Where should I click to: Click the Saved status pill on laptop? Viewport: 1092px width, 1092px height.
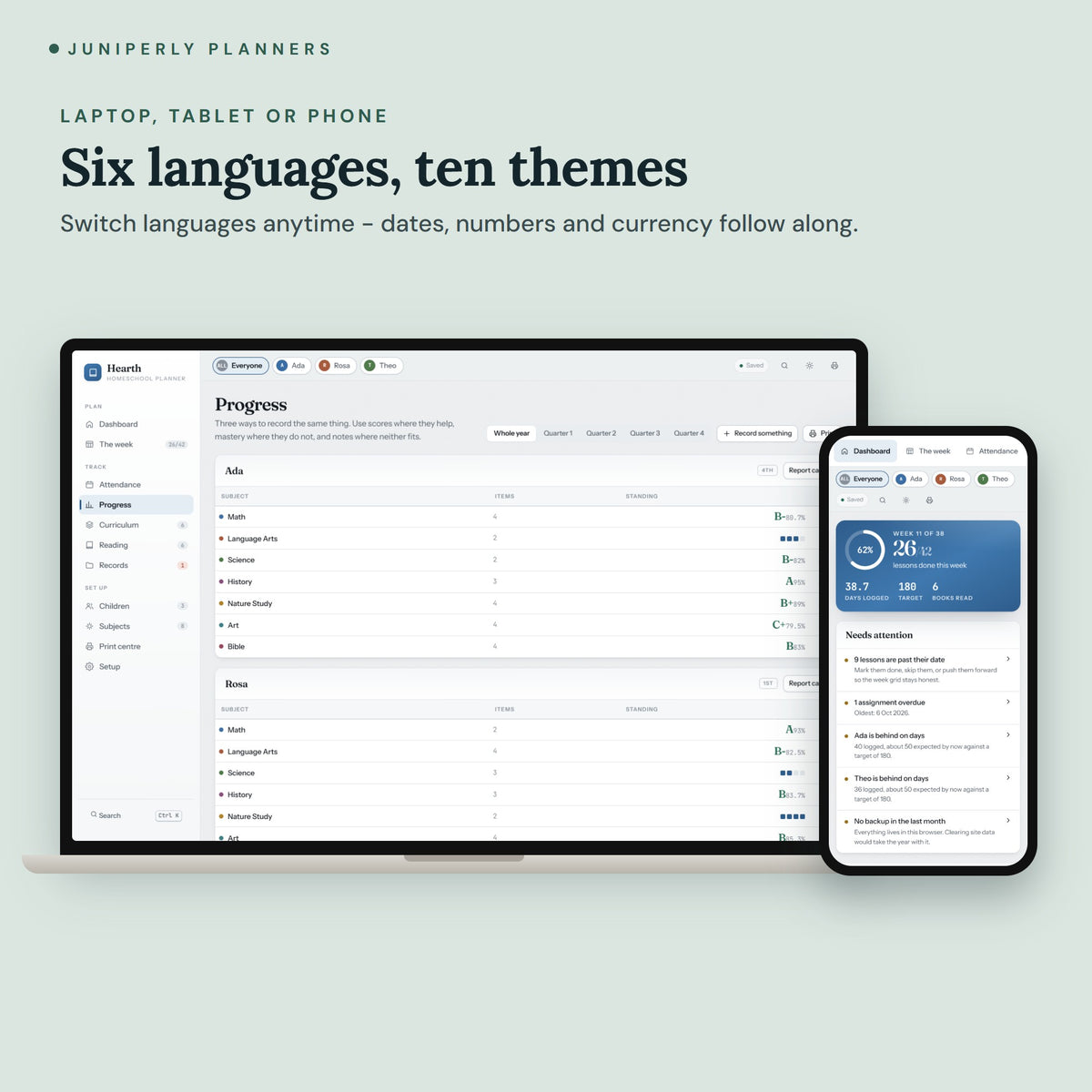752,366
